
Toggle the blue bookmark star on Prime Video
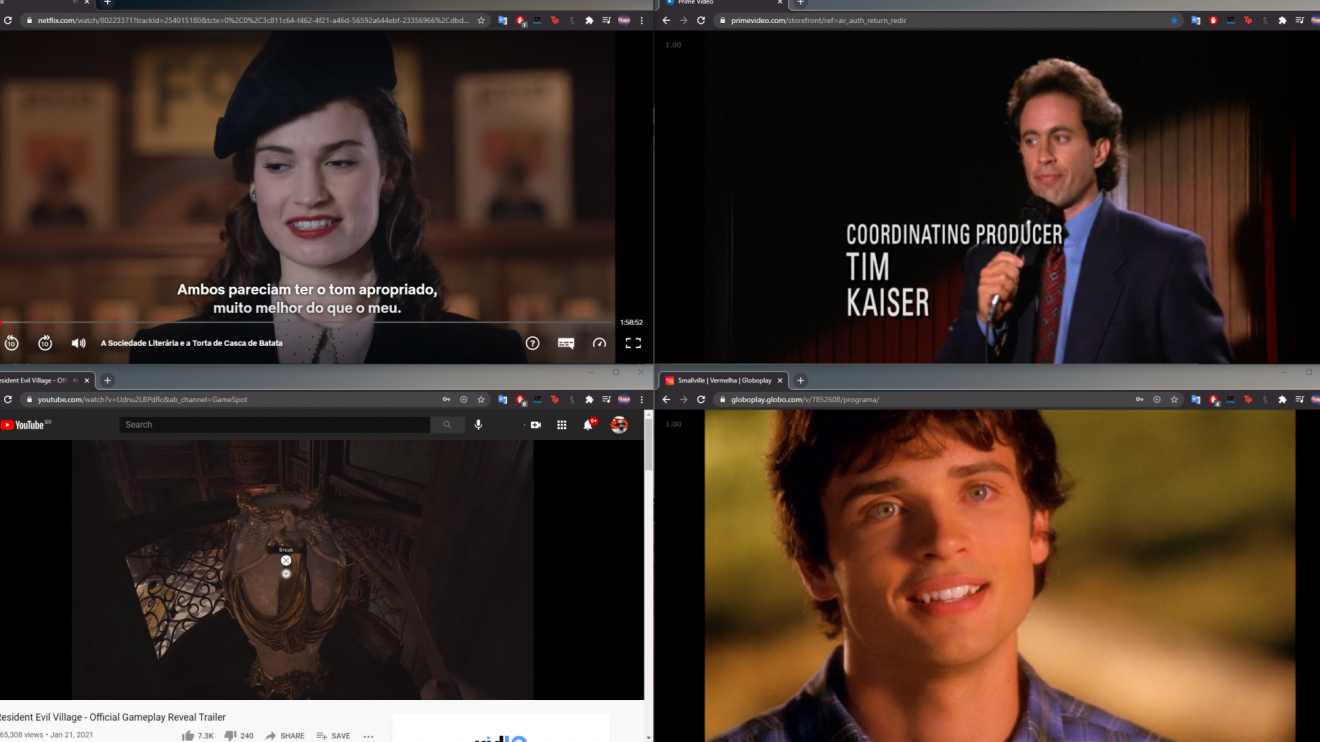point(1174,20)
